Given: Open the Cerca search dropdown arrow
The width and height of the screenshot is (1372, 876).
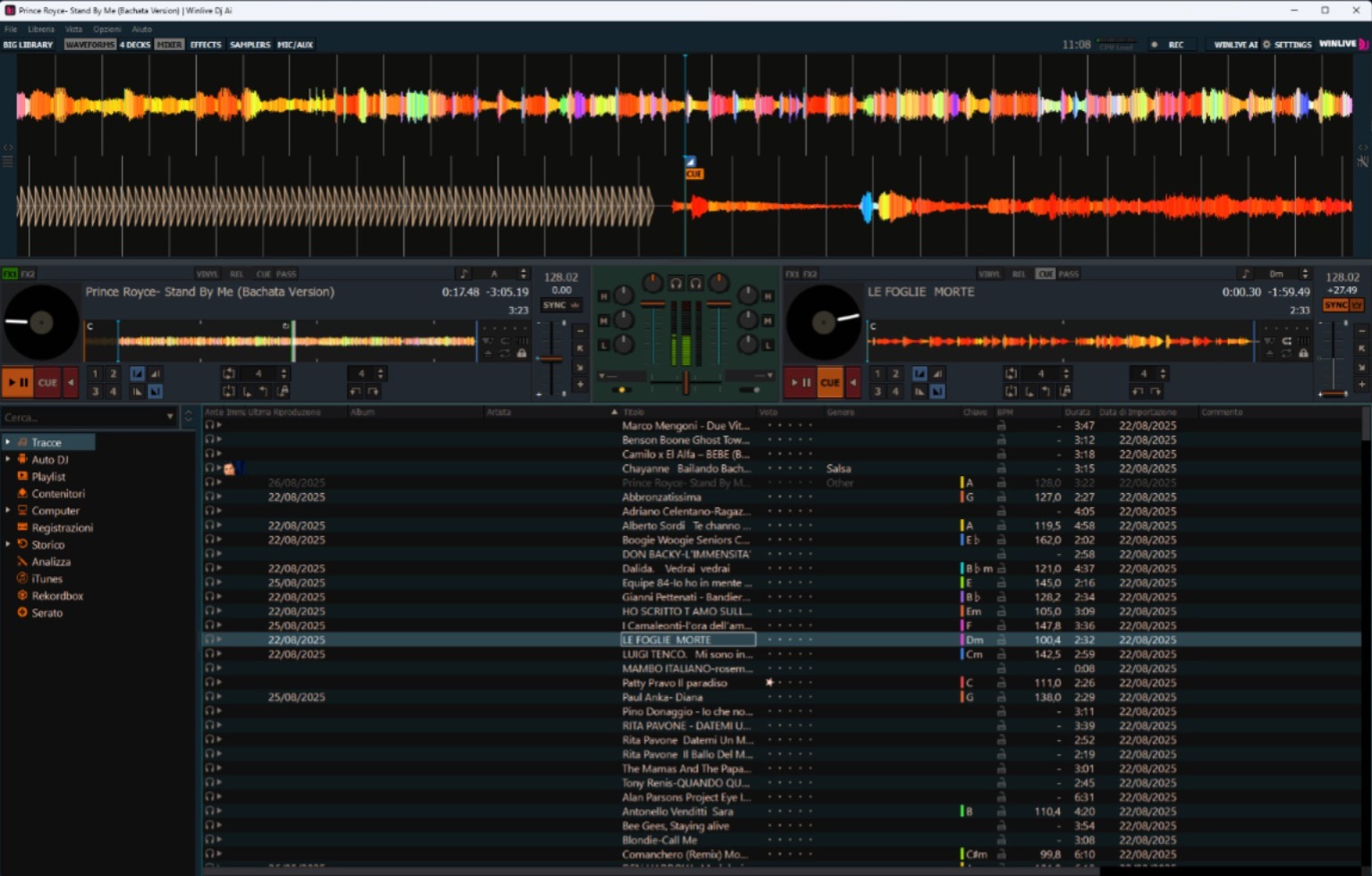Looking at the screenshot, I should [170, 417].
